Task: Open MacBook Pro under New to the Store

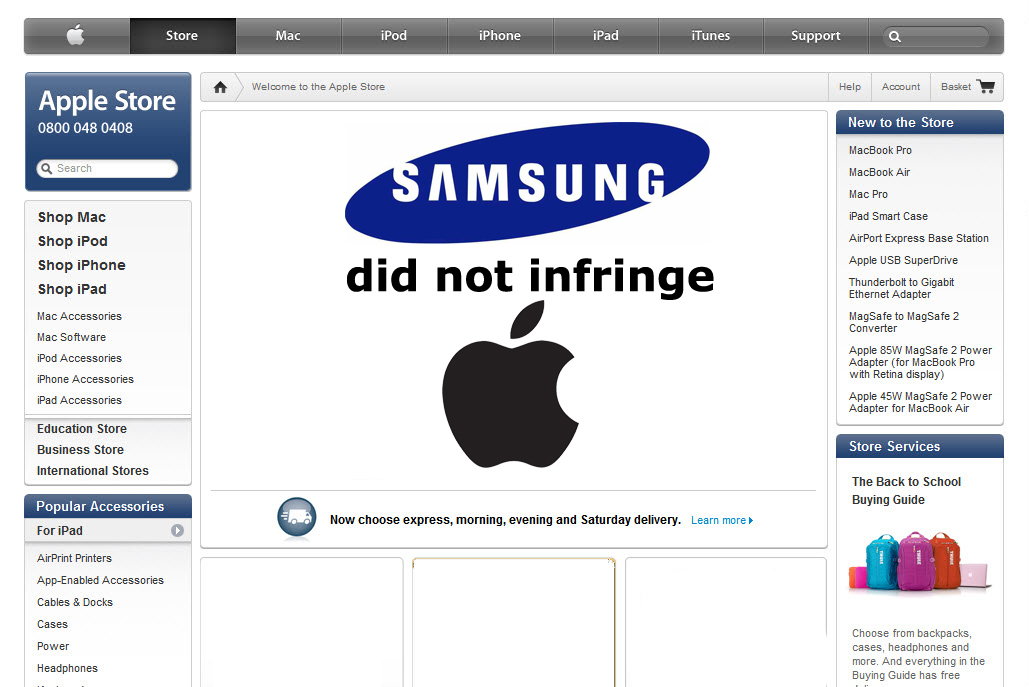Action: [x=880, y=150]
